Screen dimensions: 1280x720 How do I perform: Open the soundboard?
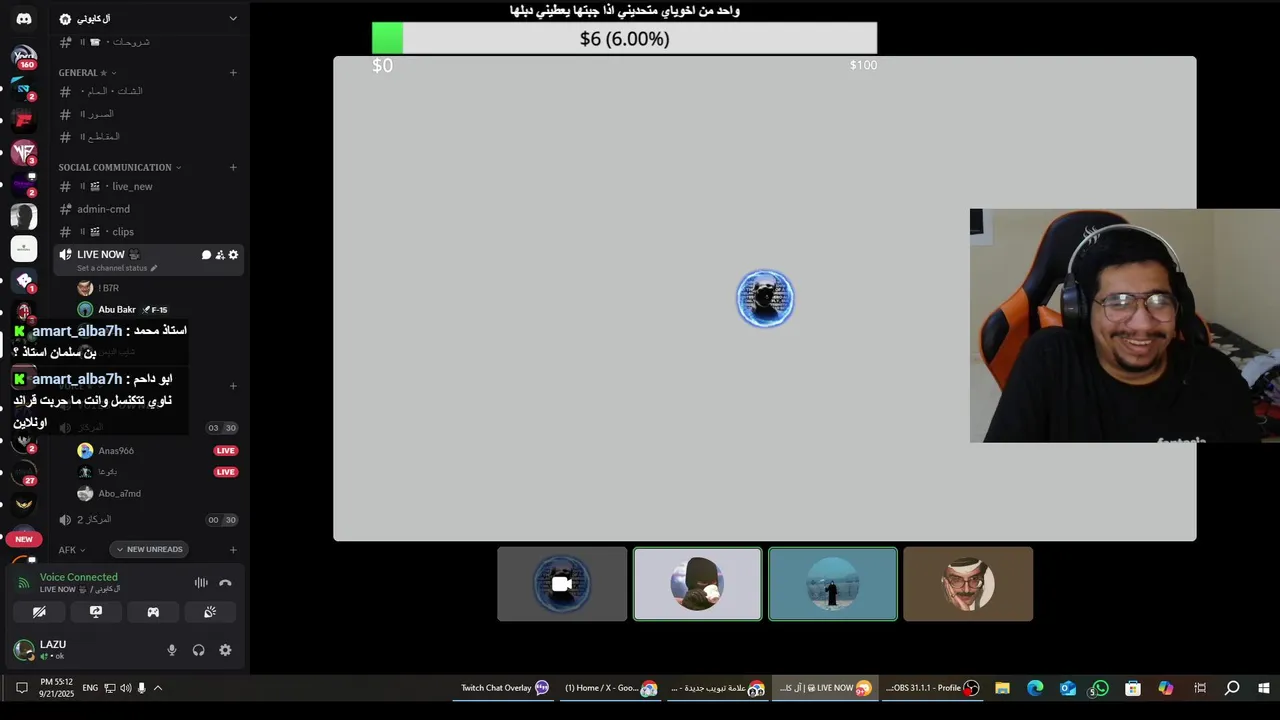coord(210,612)
